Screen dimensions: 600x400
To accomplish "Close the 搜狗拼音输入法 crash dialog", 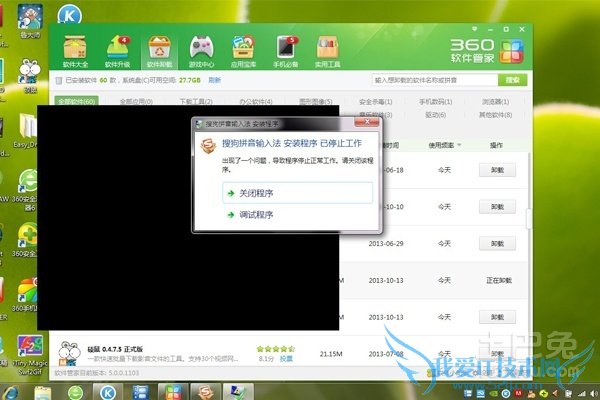I will (367, 122).
